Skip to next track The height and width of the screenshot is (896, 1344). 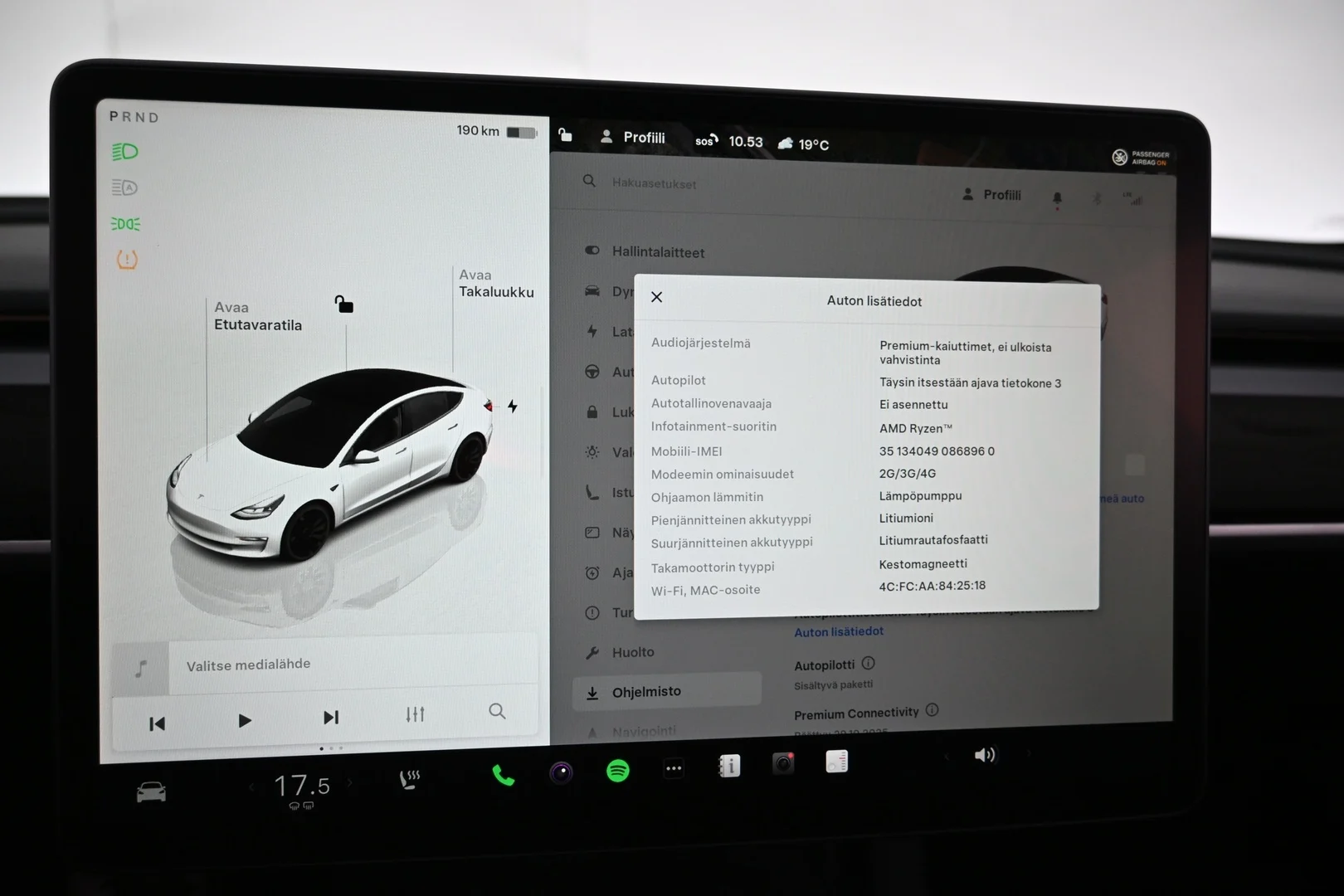click(331, 717)
